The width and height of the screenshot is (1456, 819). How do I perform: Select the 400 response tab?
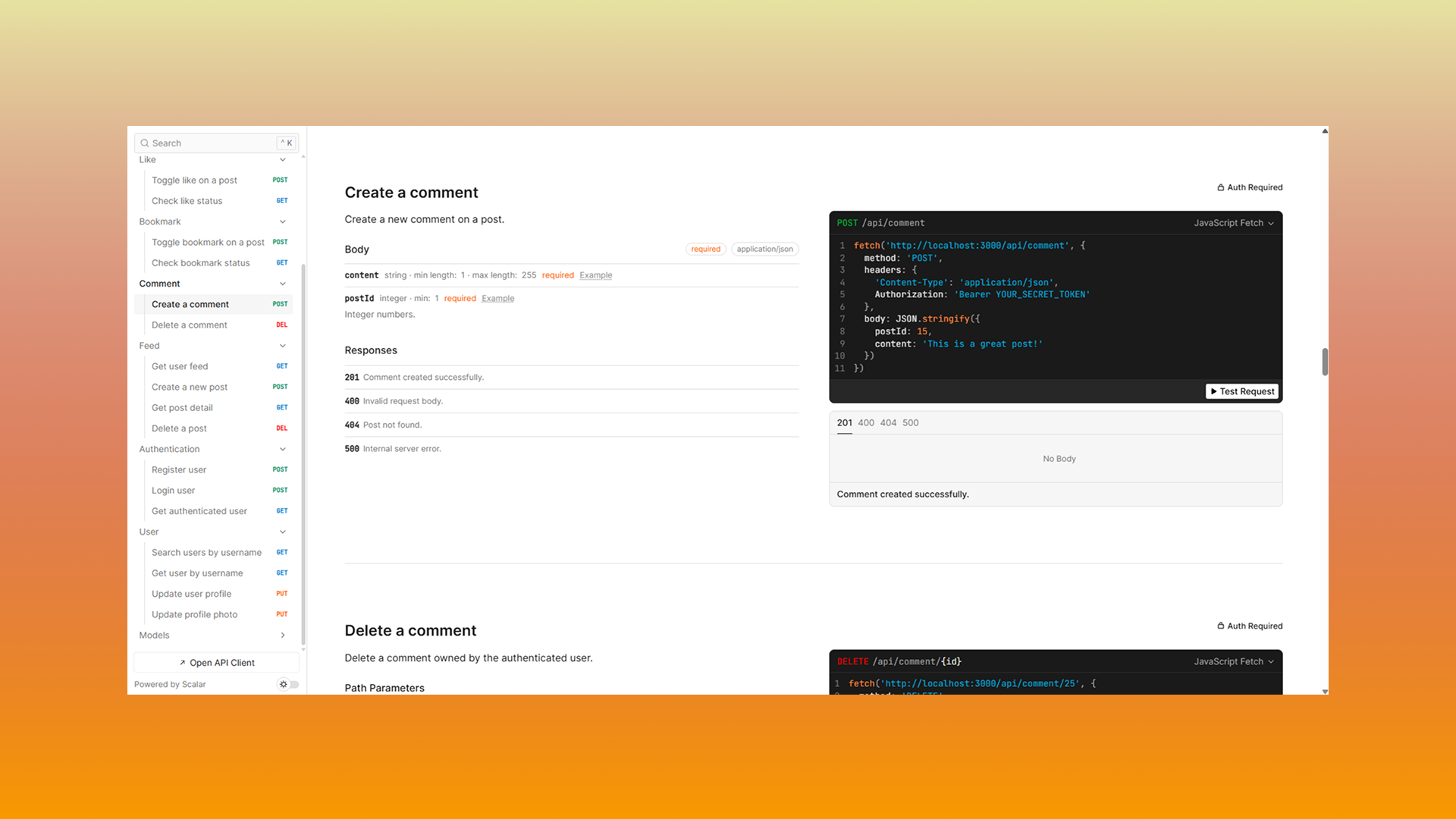(x=866, y=423)
